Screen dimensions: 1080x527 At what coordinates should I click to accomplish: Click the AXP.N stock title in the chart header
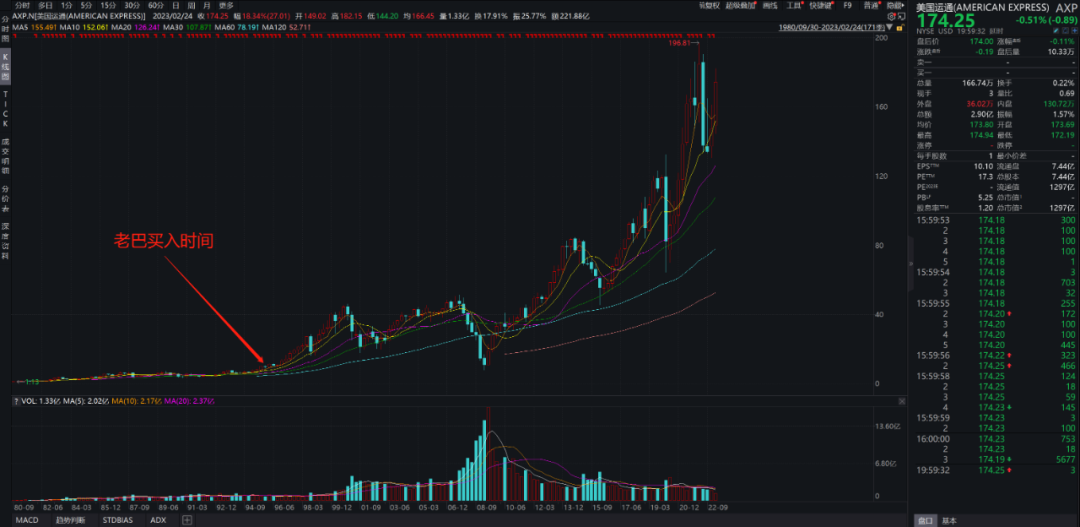click(x=79, y=15)
